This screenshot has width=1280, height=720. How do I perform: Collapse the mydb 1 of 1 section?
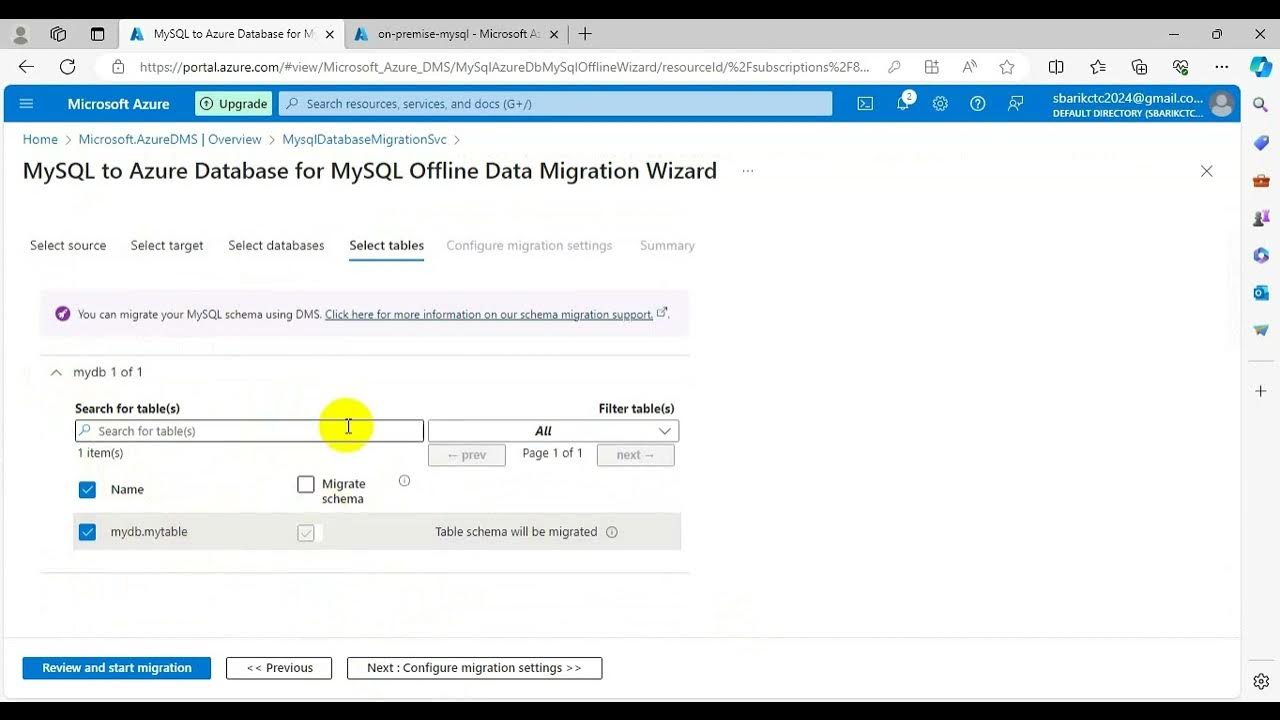pos(56,372)
